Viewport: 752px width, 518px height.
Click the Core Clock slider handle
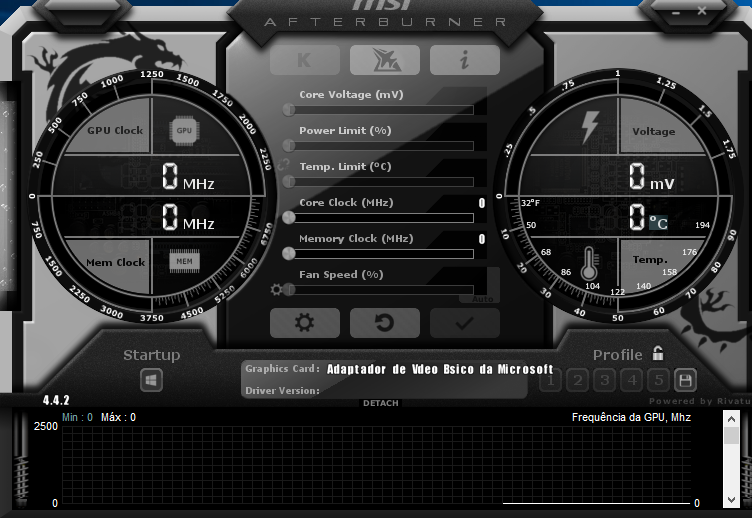click(289, 217)
